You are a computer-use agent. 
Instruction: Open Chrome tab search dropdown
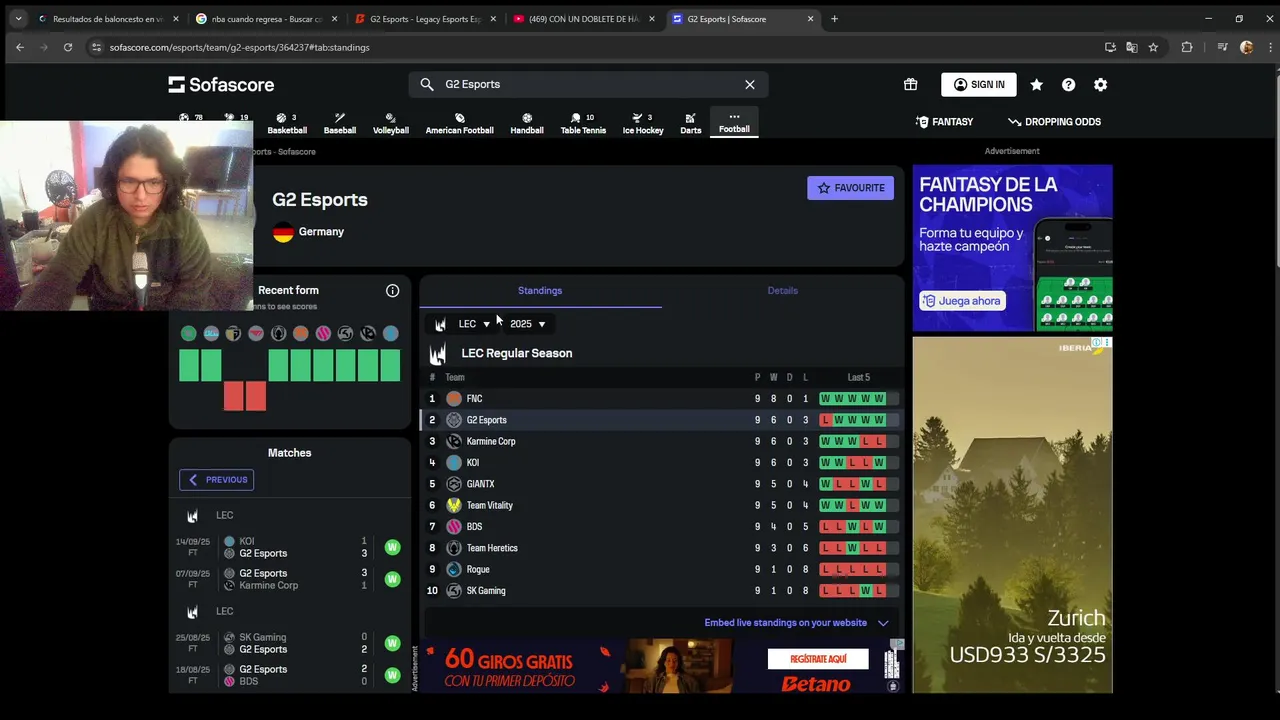(18, 19)
